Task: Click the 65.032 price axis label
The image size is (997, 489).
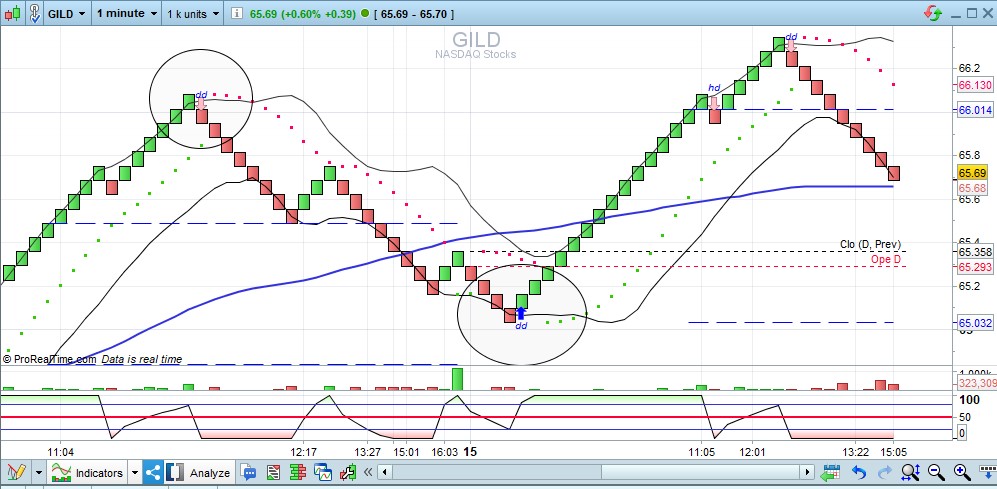Action: [975, 324]
